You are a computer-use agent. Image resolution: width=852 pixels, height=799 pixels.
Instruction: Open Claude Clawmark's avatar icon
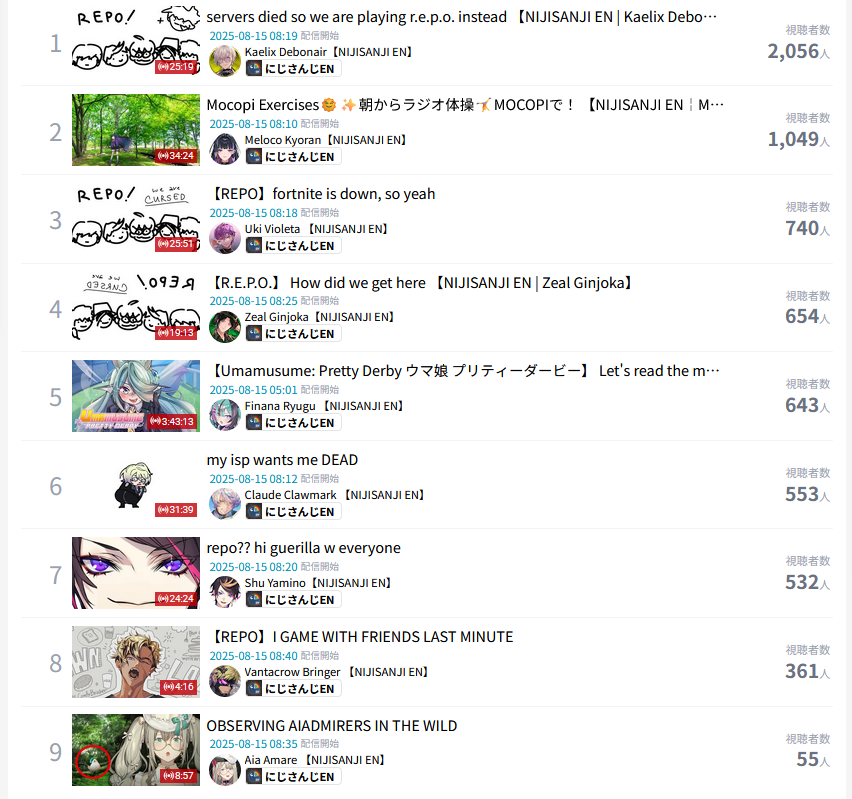tap(225, 504)
